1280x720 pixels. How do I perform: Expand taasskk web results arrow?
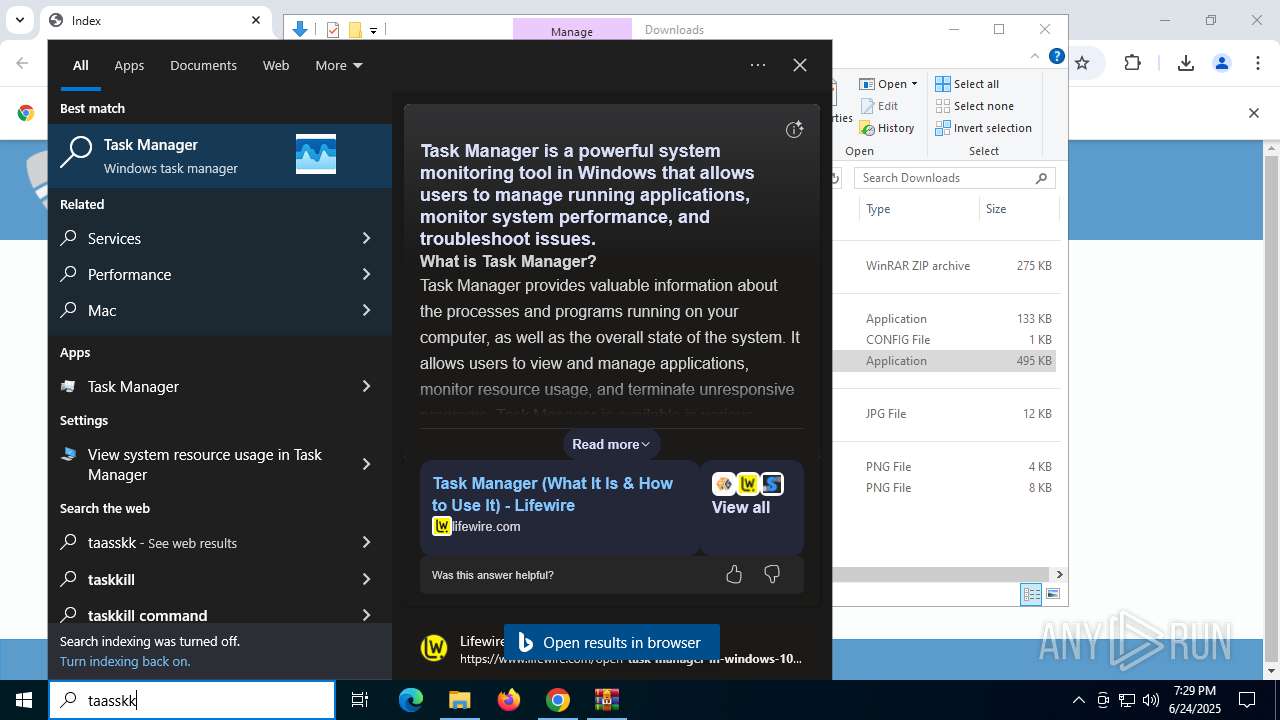(366, 542)
